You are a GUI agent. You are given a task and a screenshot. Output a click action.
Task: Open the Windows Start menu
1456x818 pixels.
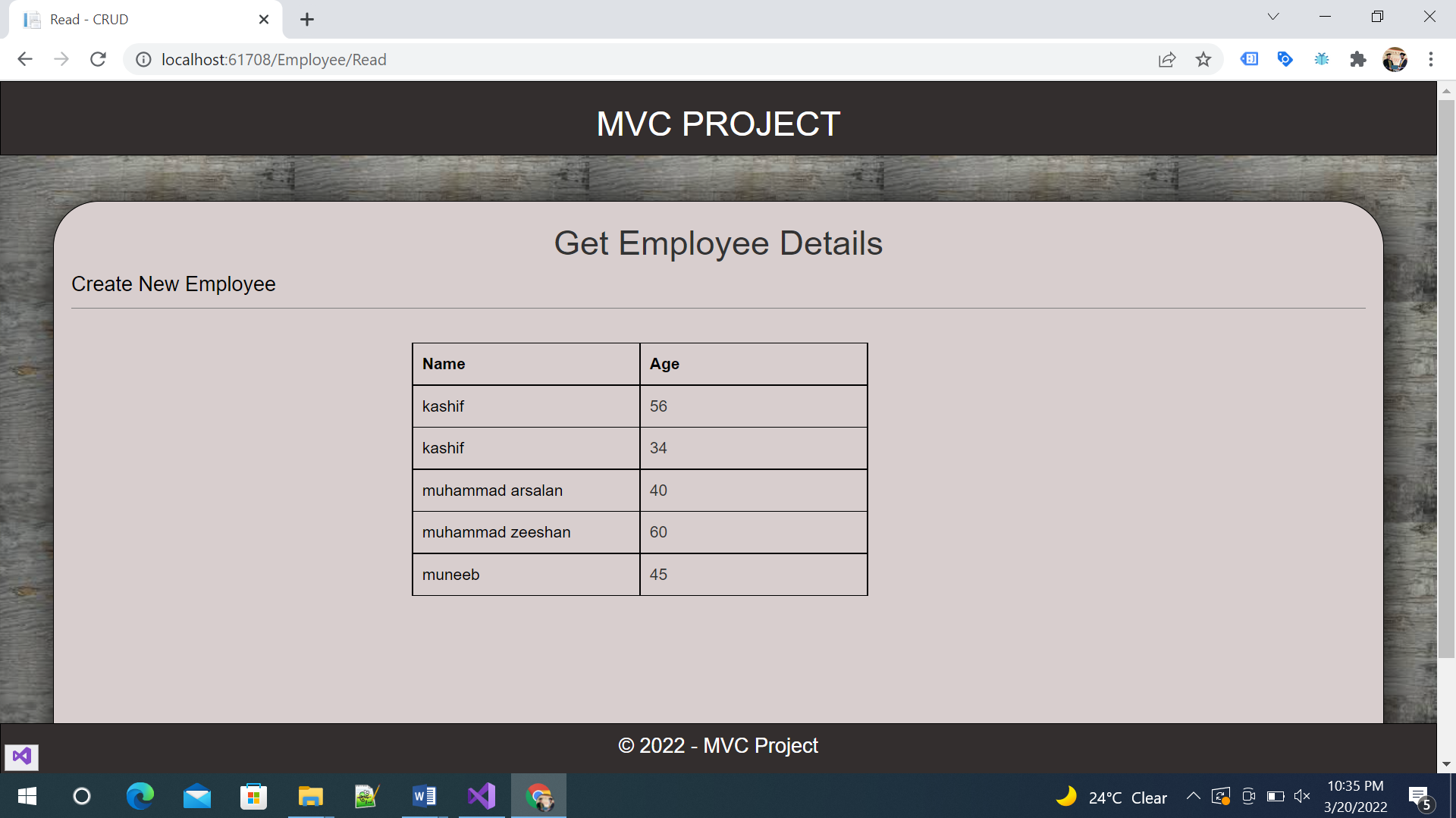tap(27, 796)
